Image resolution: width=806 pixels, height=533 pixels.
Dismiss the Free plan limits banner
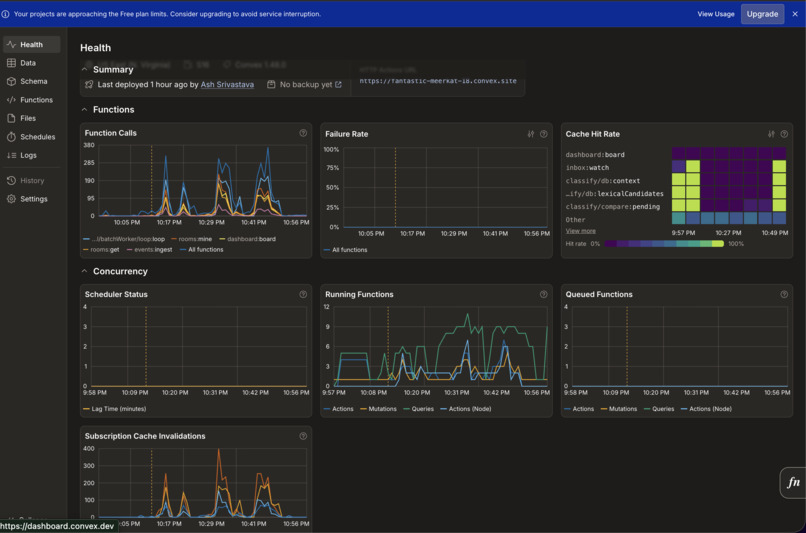[795, 14]
